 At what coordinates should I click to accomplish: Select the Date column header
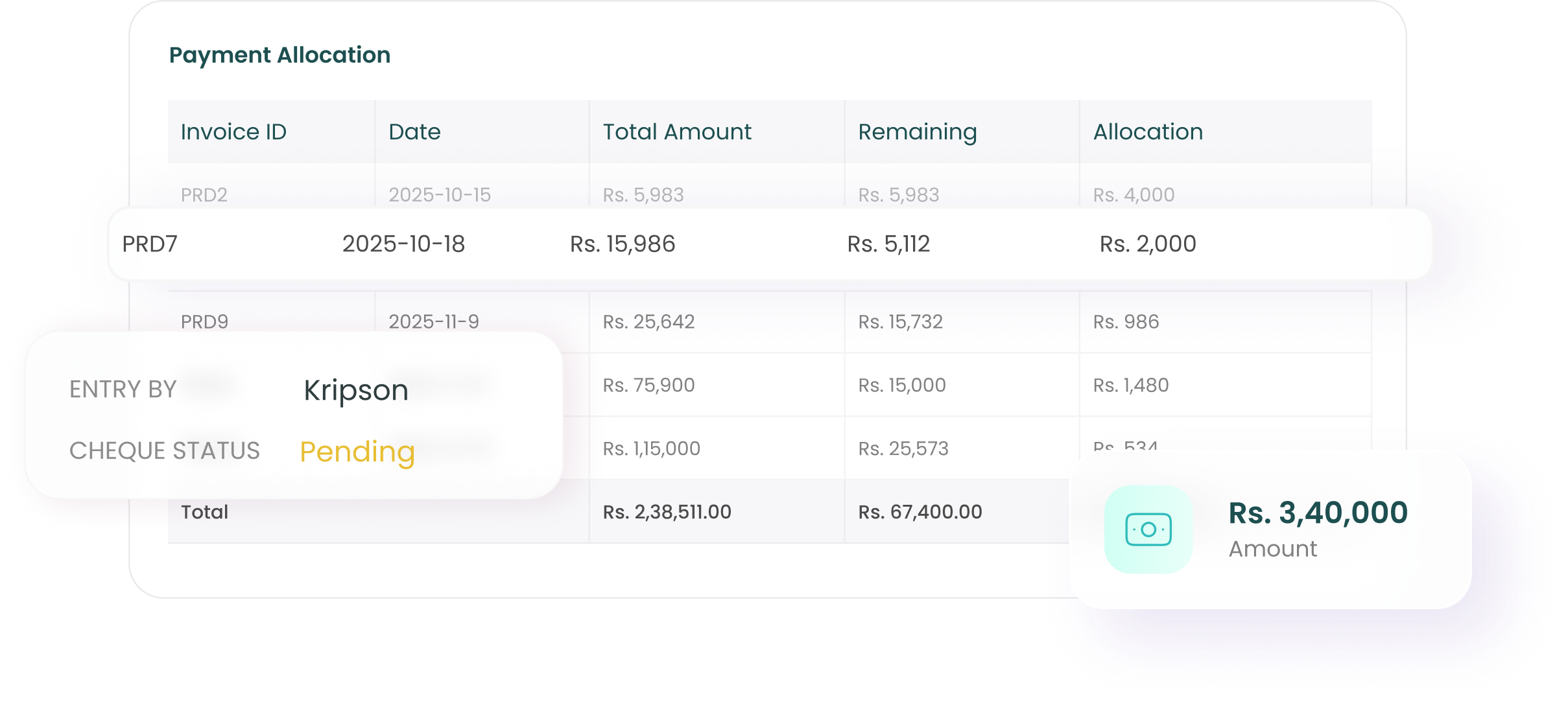point(414,132)
